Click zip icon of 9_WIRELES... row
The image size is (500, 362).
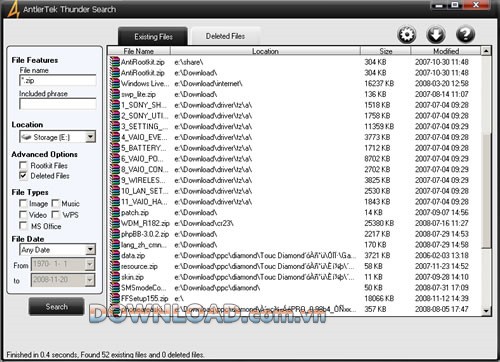pos(115,180)
